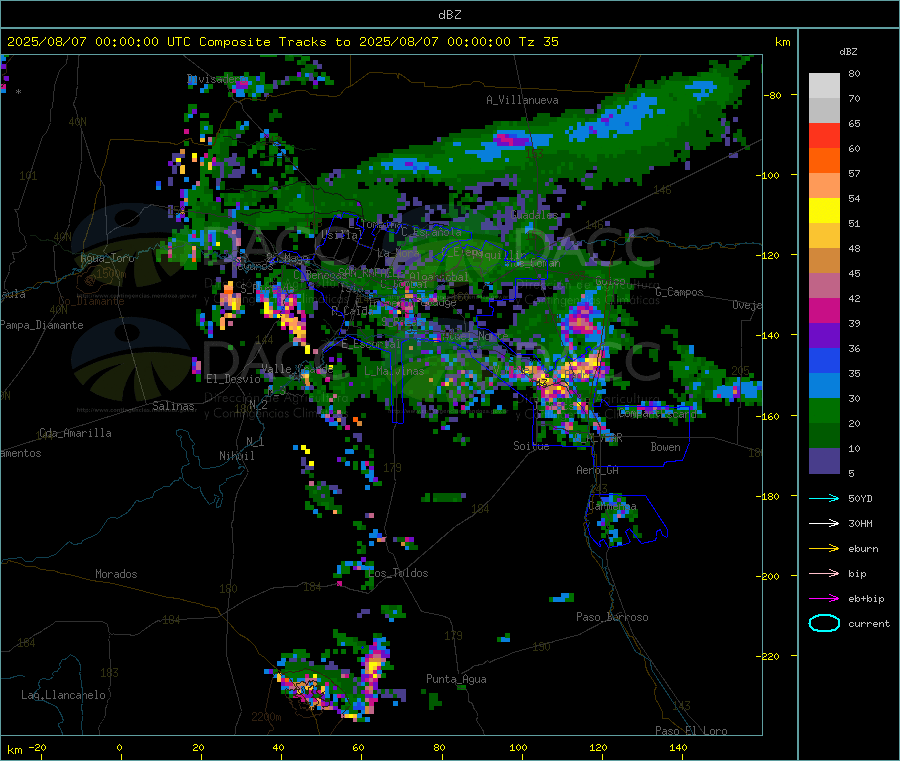The height and width of the screenshot is (761, 900).
Task: Click the 'Soitue' place label
Action: (x=531, y=446)
